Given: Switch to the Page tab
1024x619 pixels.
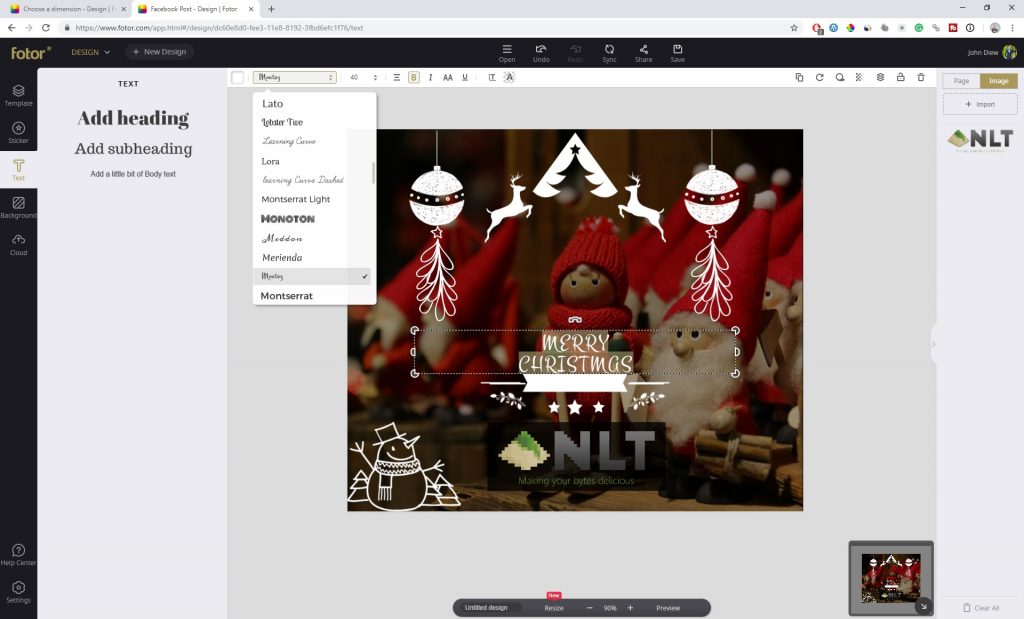Looking at the screenshot, I should (x=961, y=81).
